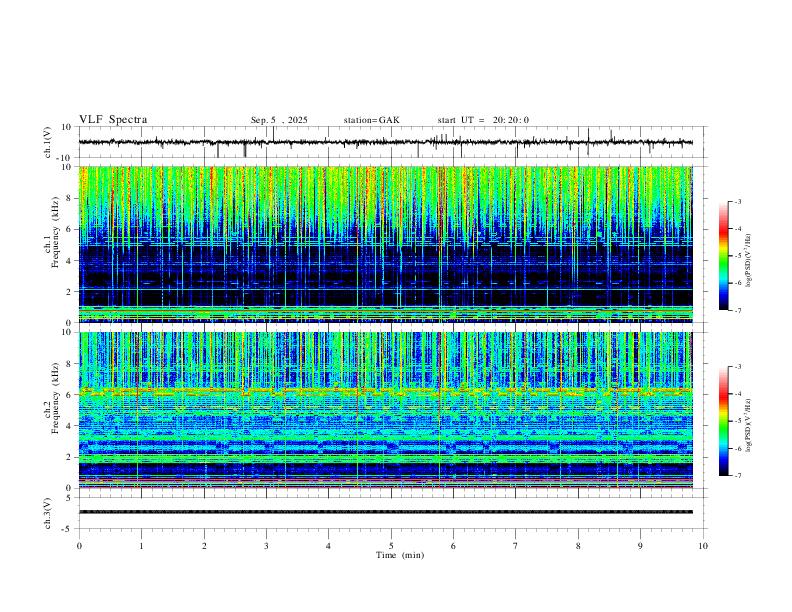This screenshot has height=612, width=792.
Task: Click the "6" kHz tick on ch.1 frequency axis
Action: coord(70,229)
